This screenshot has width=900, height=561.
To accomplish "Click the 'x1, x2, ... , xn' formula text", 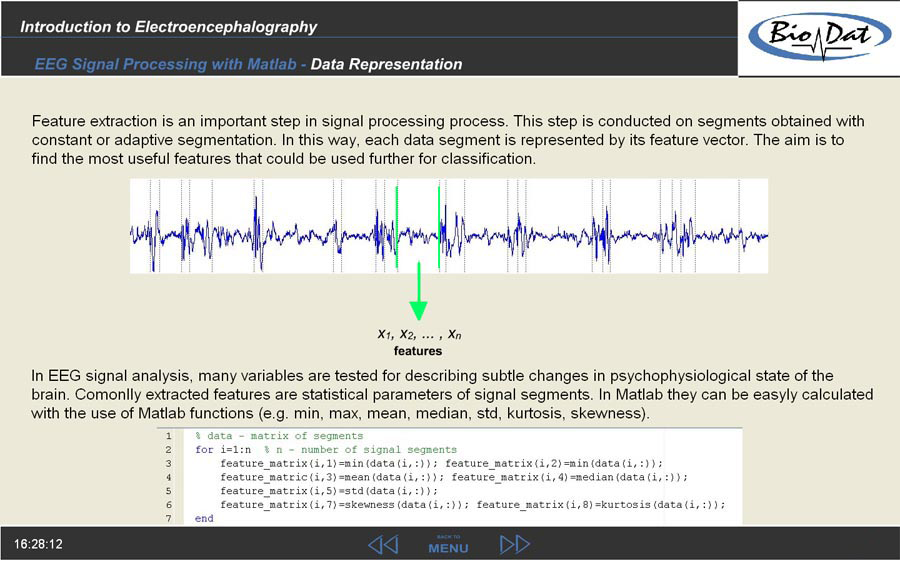I will tap(419, 334).
